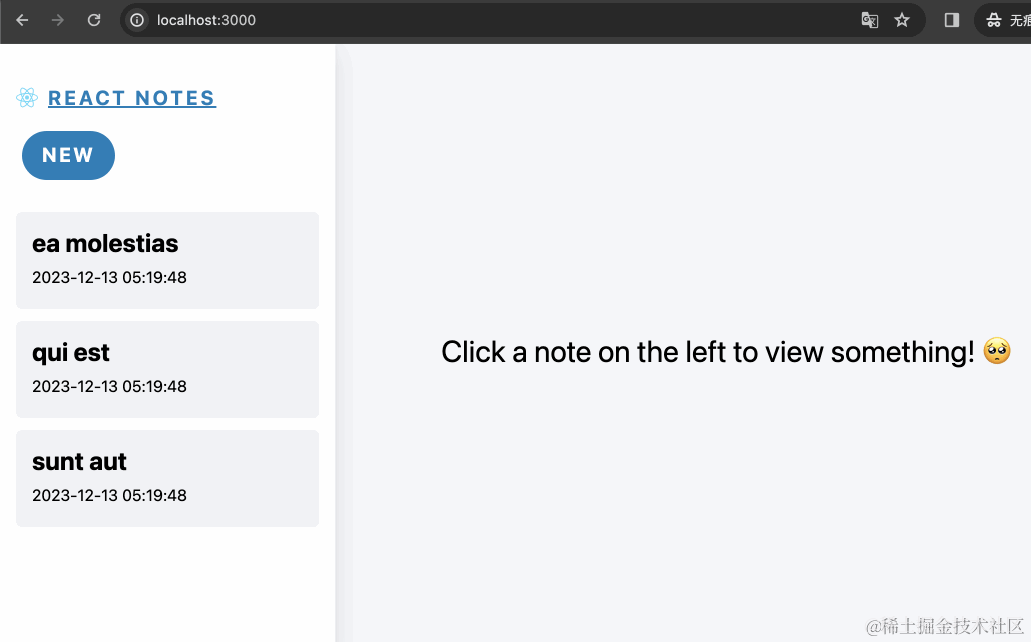Open the Google Translate page icon
Viewport: 1031px width, 642px height.
pyautogui.click(x=870, y=20)
